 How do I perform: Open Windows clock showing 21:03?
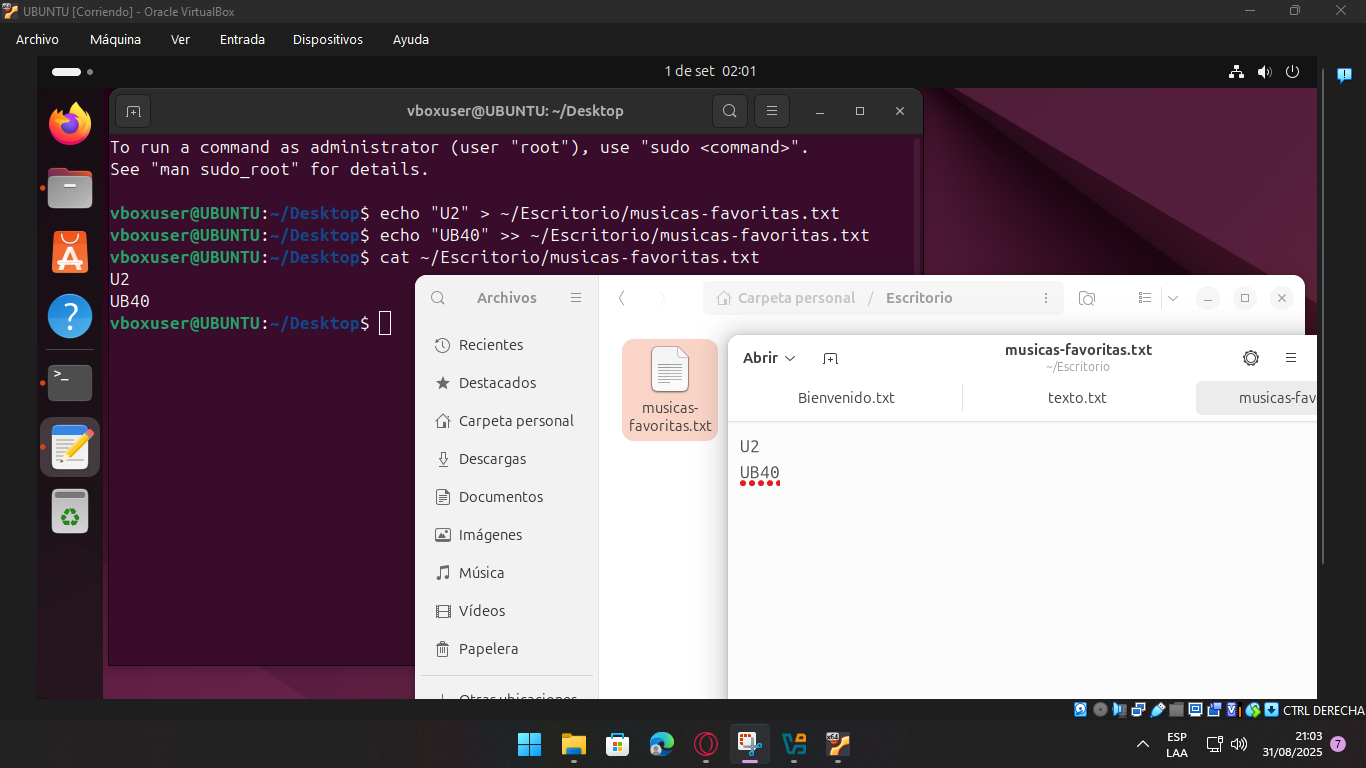click(x=1292, y=744)
